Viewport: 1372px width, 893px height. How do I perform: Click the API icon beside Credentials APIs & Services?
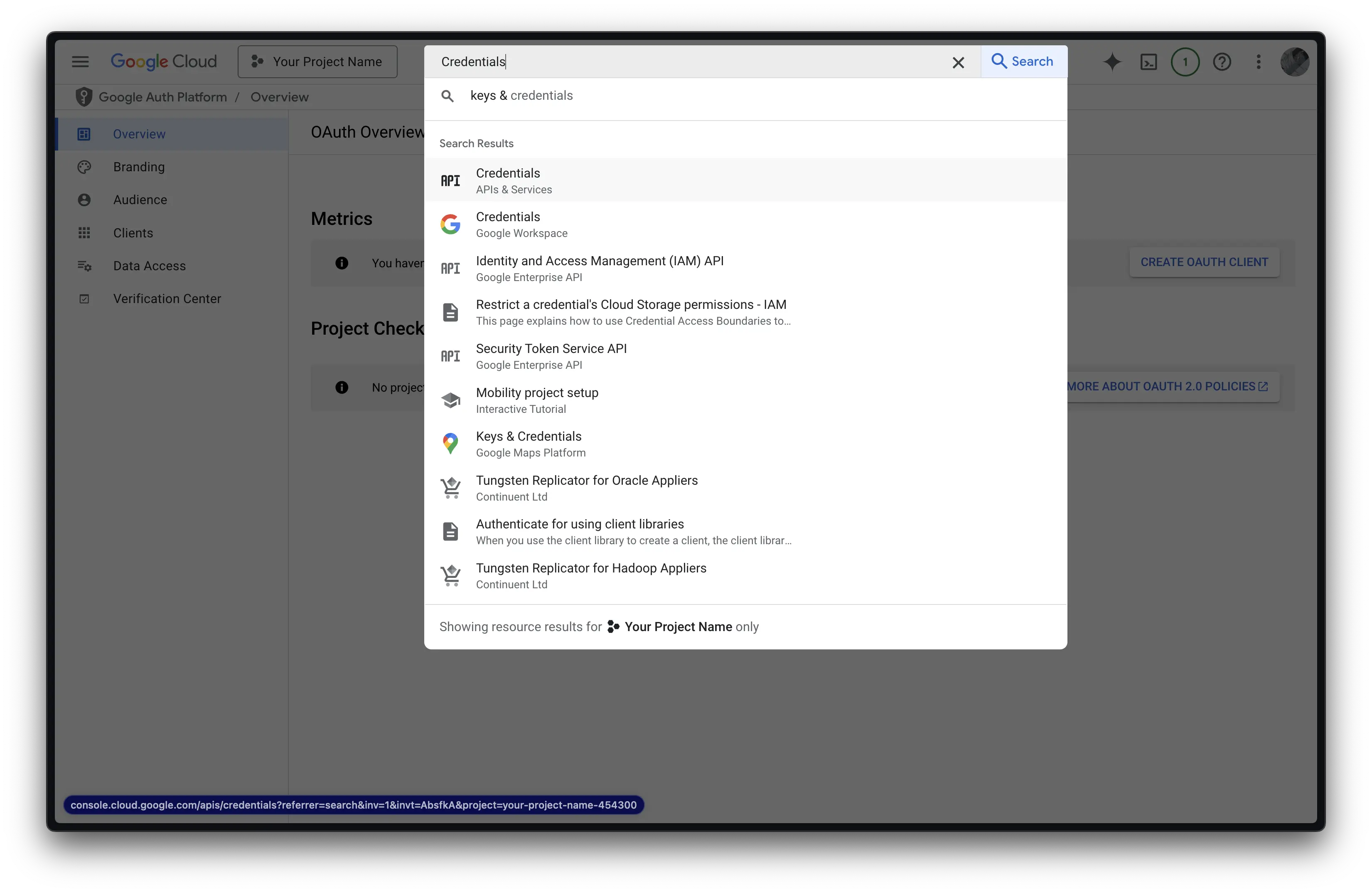[x=450, y=180]
